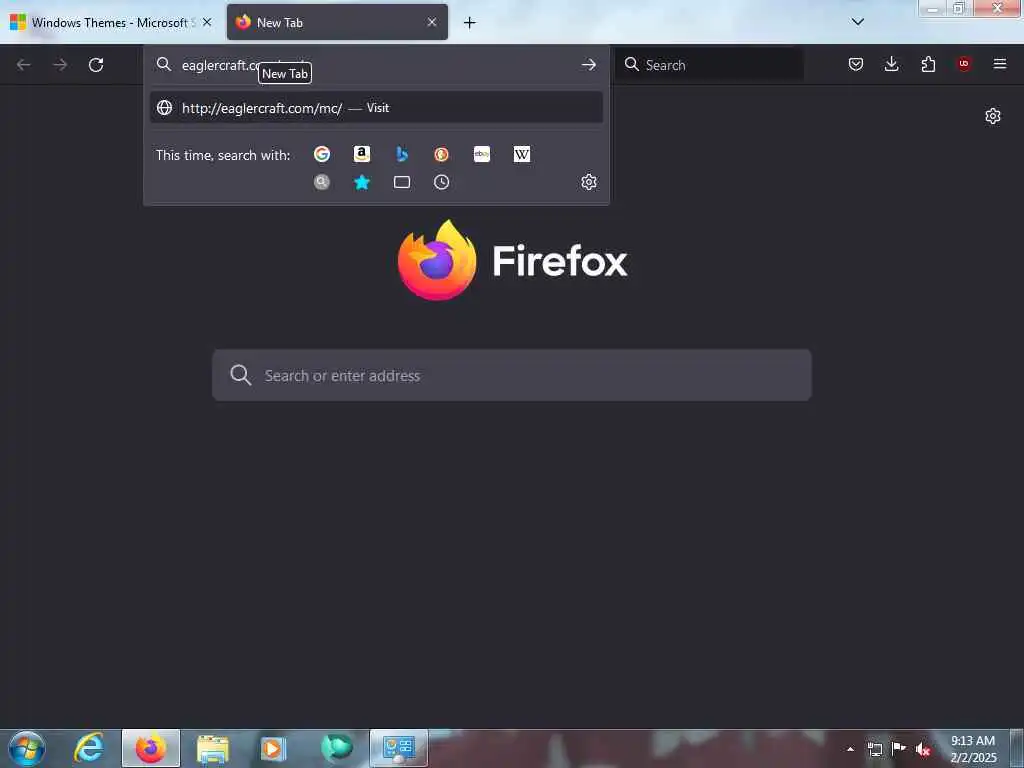Switch to the Windows Themes - Microsoft tab
Viewport: 1024px width, 768px height.
pyautogui.click(x=111, y=22)
